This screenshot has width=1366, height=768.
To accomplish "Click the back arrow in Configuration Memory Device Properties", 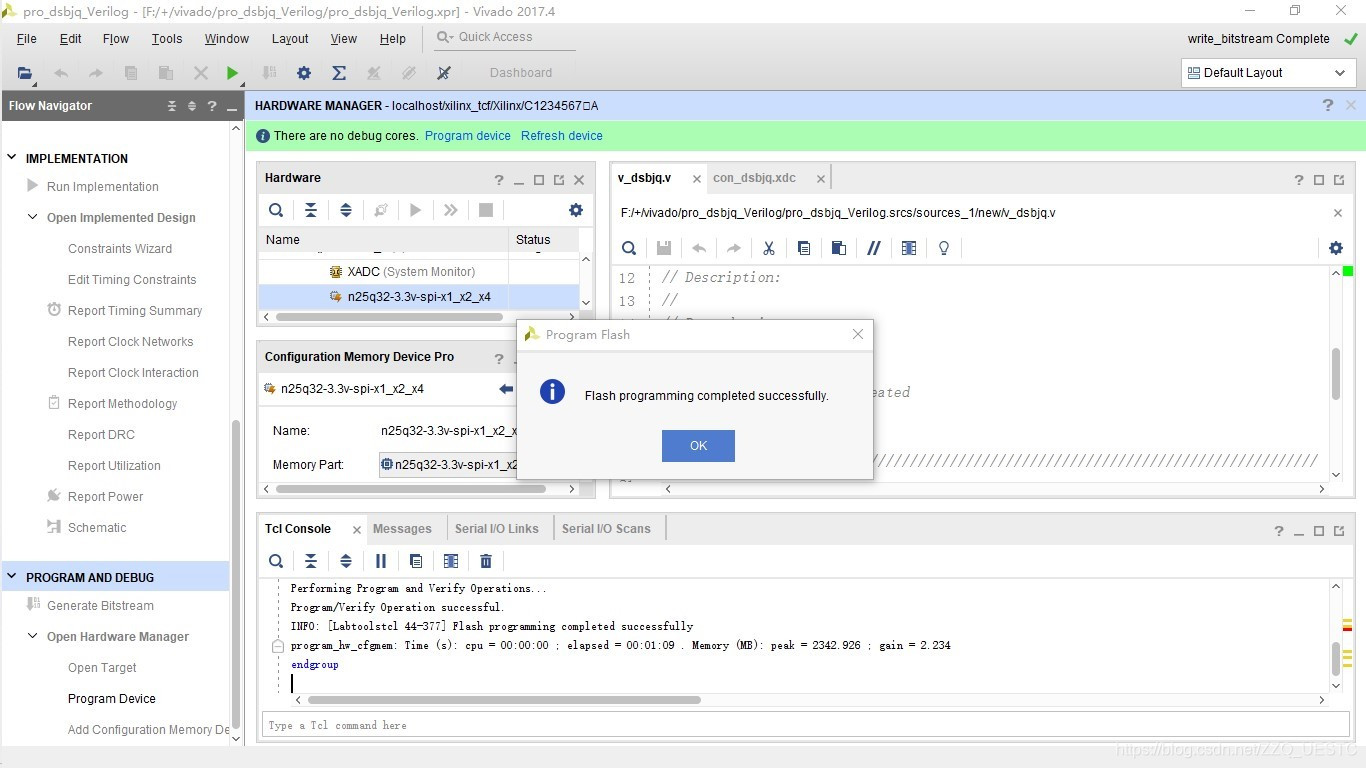I will coord(506,389).
